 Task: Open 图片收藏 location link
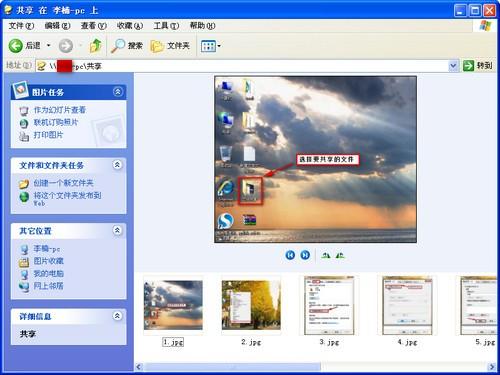tap(48, 261)
